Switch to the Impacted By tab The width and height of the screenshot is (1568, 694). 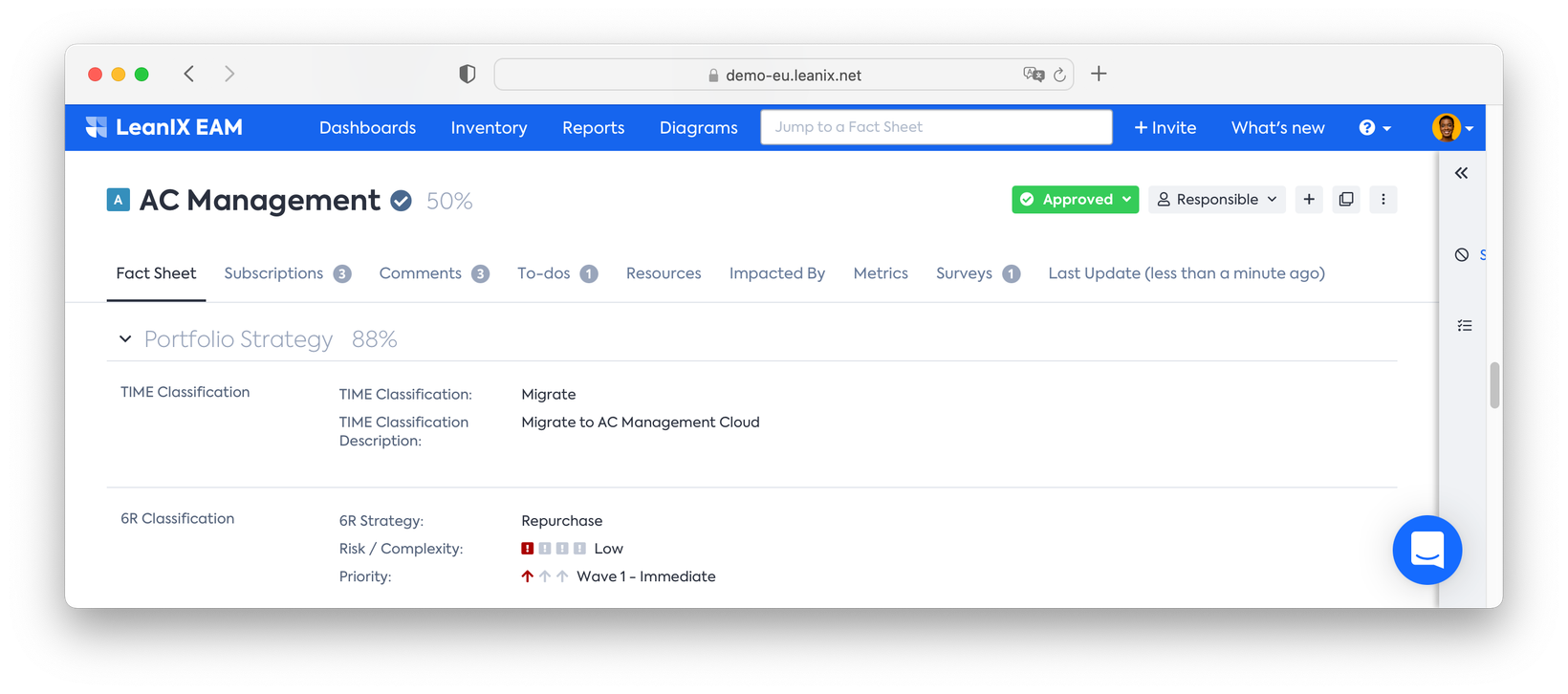click(x=776, y=273)
